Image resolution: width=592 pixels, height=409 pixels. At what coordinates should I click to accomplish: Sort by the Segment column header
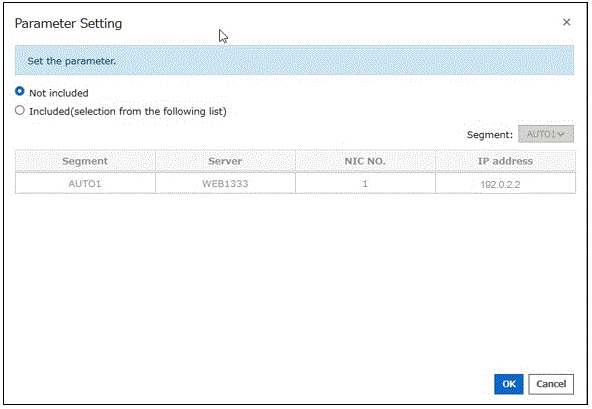85,161
